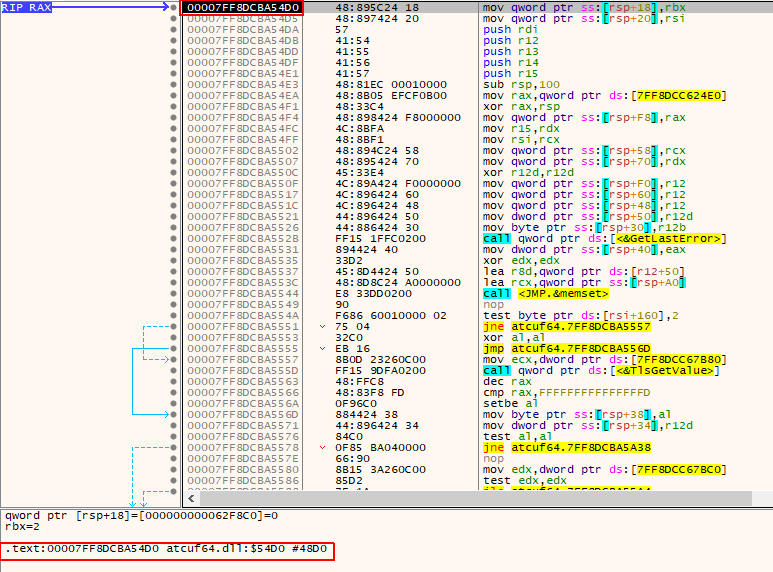Select opcode bytes 48:33C4
Screen dimensions: 773x572
(x=359, y=107)
